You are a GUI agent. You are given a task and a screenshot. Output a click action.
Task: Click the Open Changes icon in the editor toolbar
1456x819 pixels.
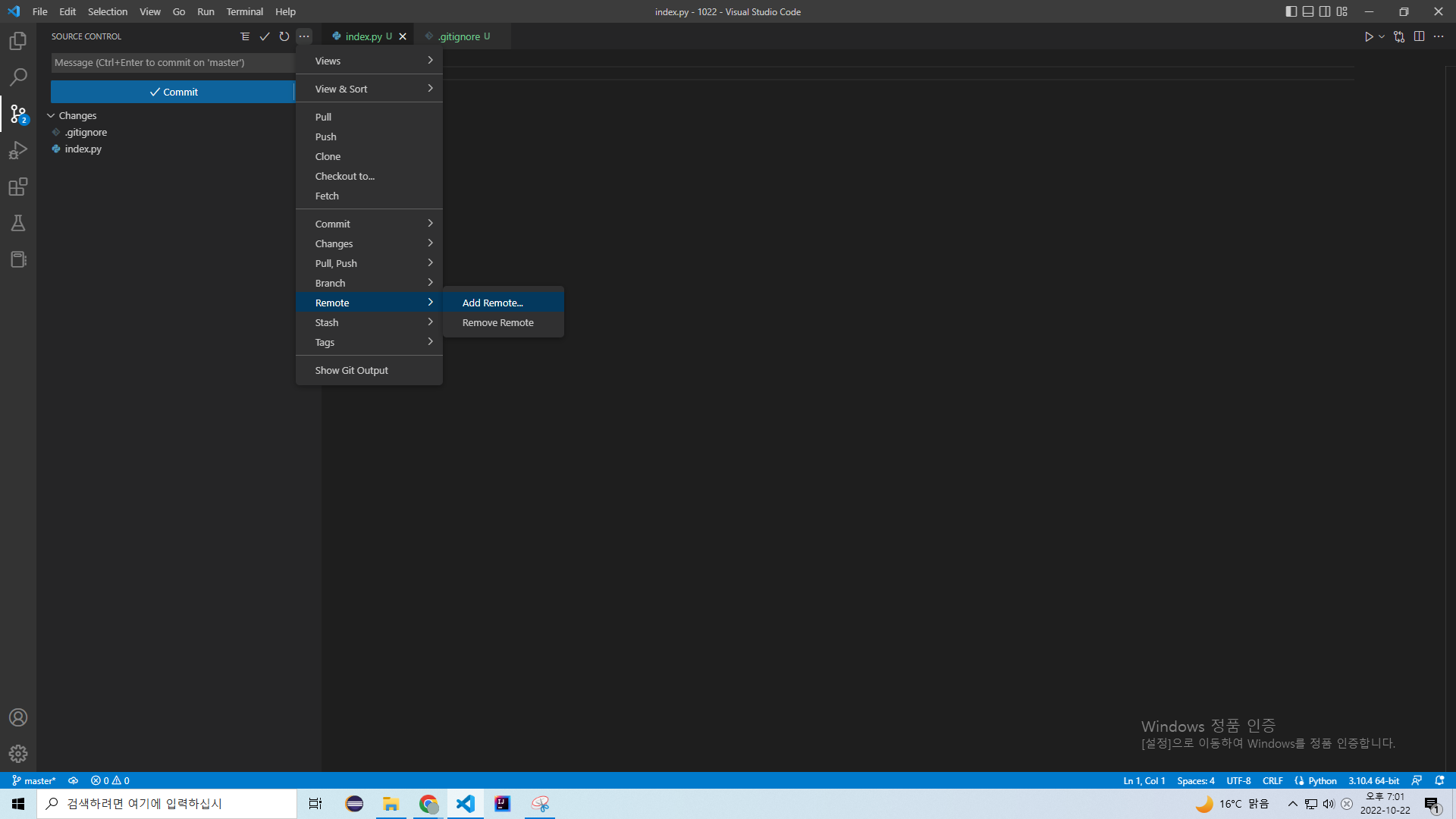1399,36
